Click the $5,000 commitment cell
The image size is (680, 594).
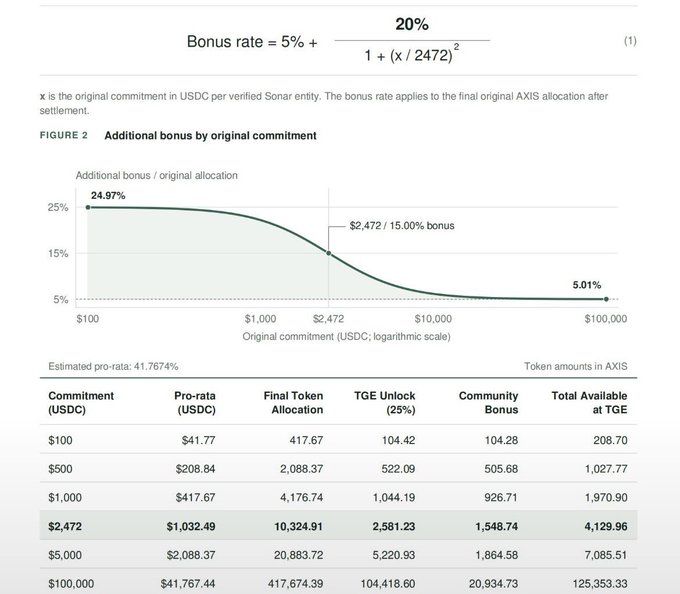click(x=65, y=555)
